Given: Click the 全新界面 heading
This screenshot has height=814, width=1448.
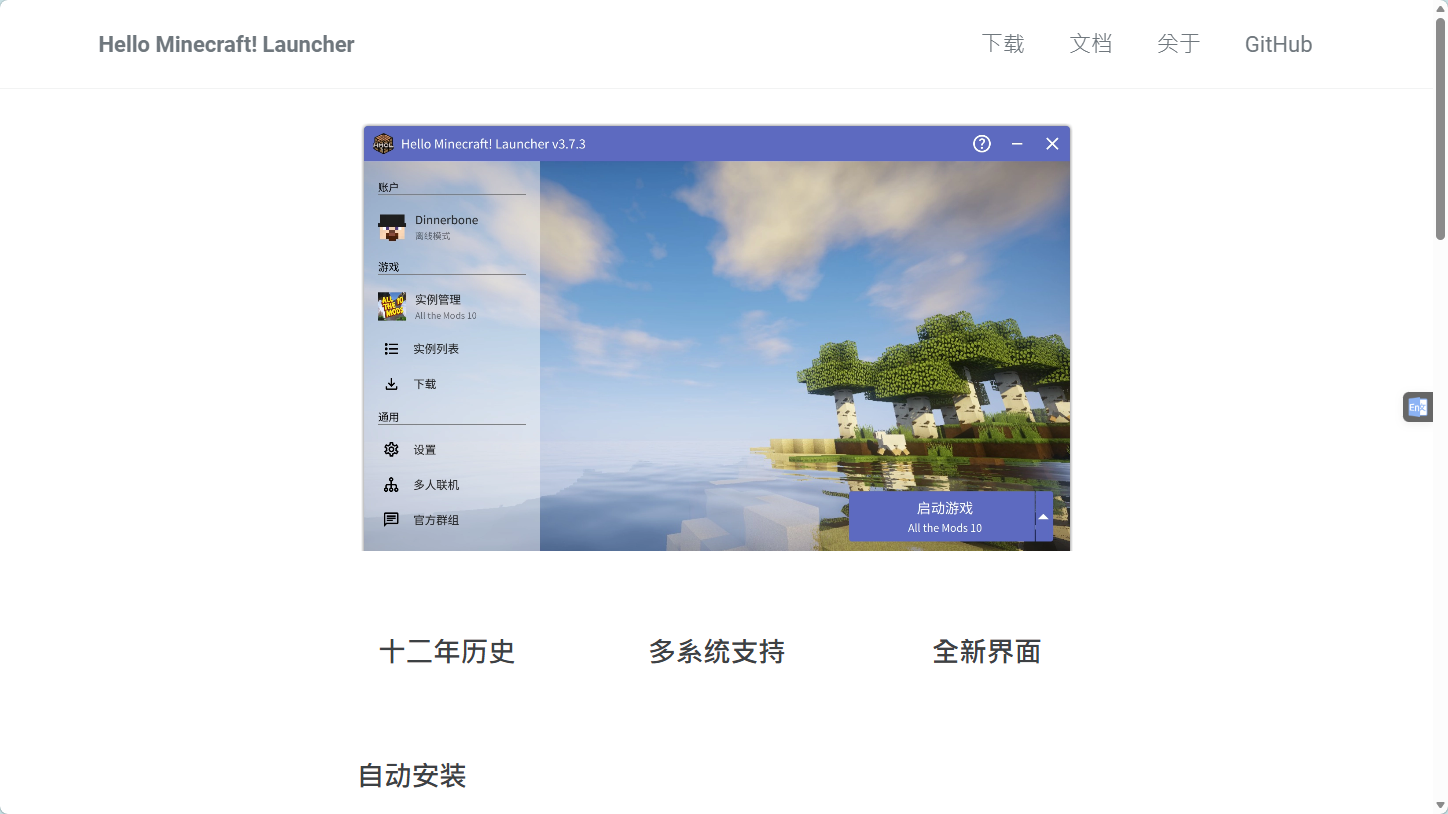Looking at the screenshot, I should pyautogui.click(x=987, y=652).
